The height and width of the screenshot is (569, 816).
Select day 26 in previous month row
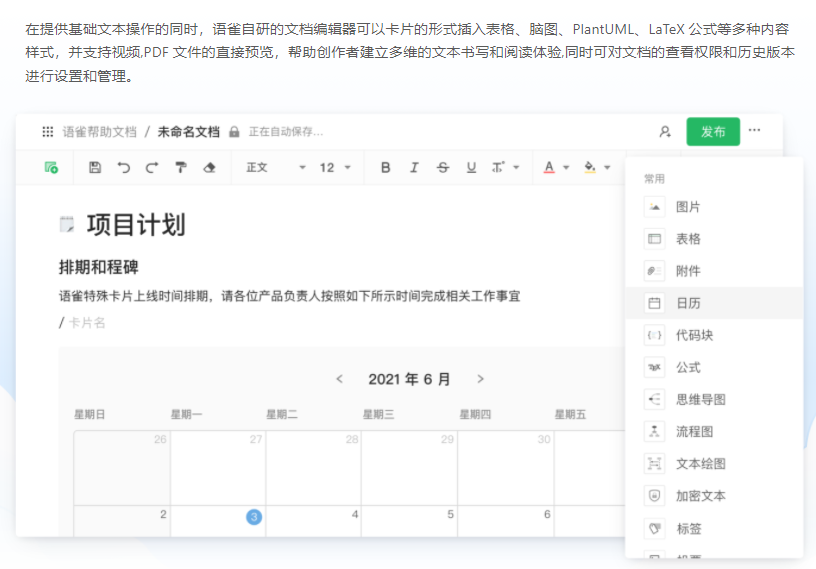pyautogui.click(x=160, y=439)
